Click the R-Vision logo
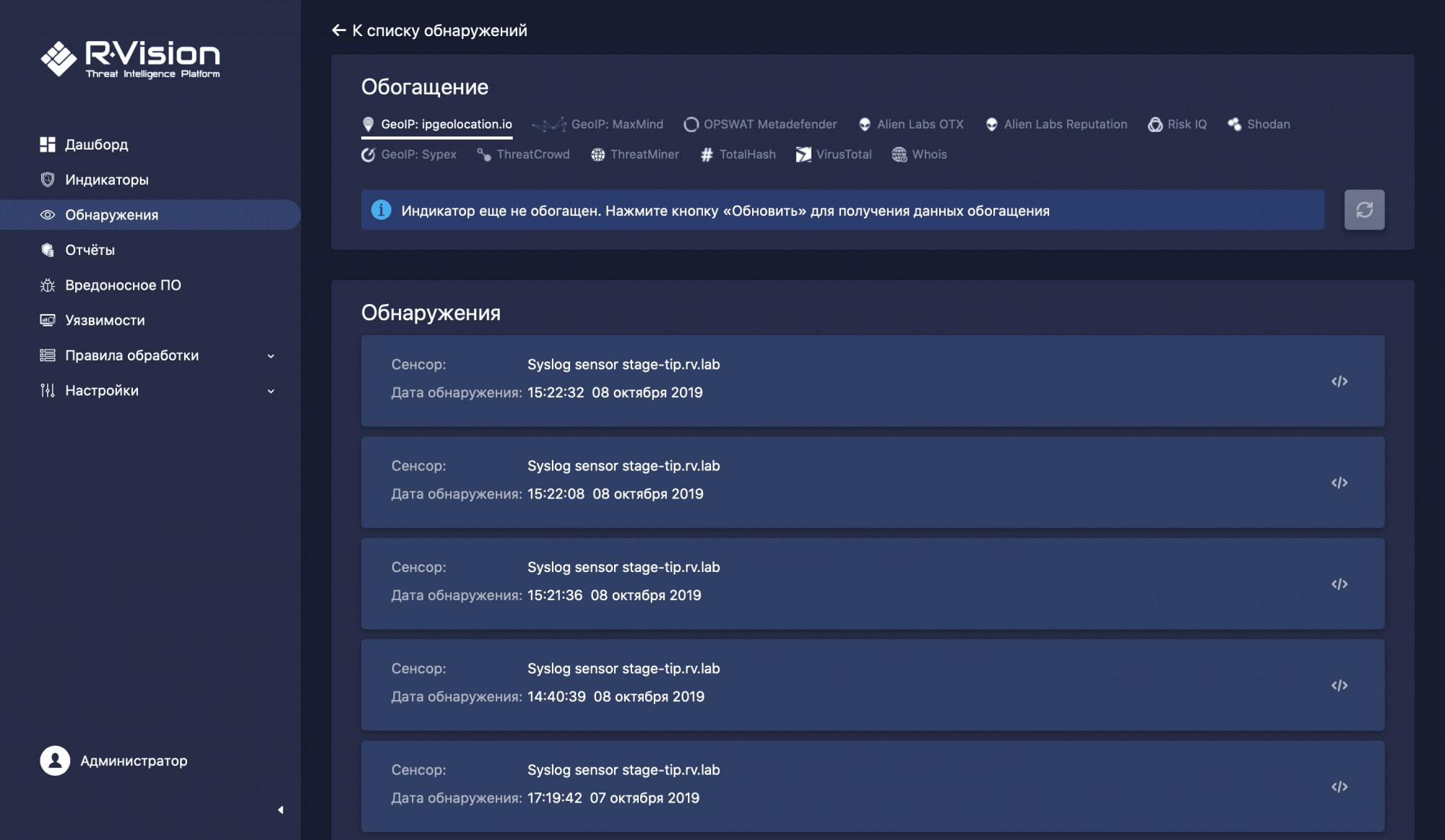This screenshot has height=840, width=1445. point(131,59)
